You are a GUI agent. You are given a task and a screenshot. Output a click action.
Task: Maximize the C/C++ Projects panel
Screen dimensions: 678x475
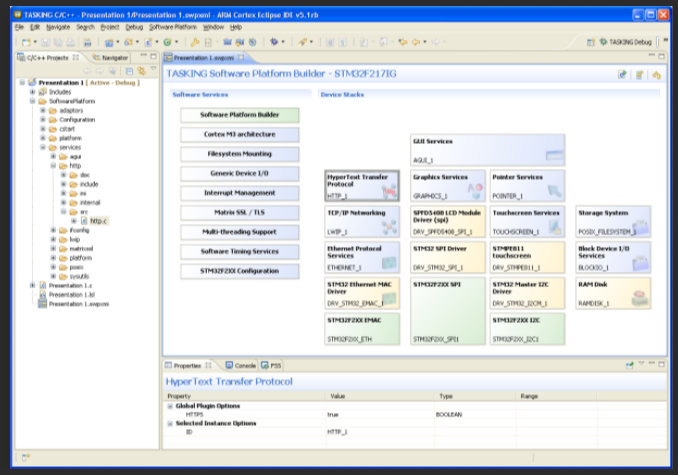tap(153, 56)
